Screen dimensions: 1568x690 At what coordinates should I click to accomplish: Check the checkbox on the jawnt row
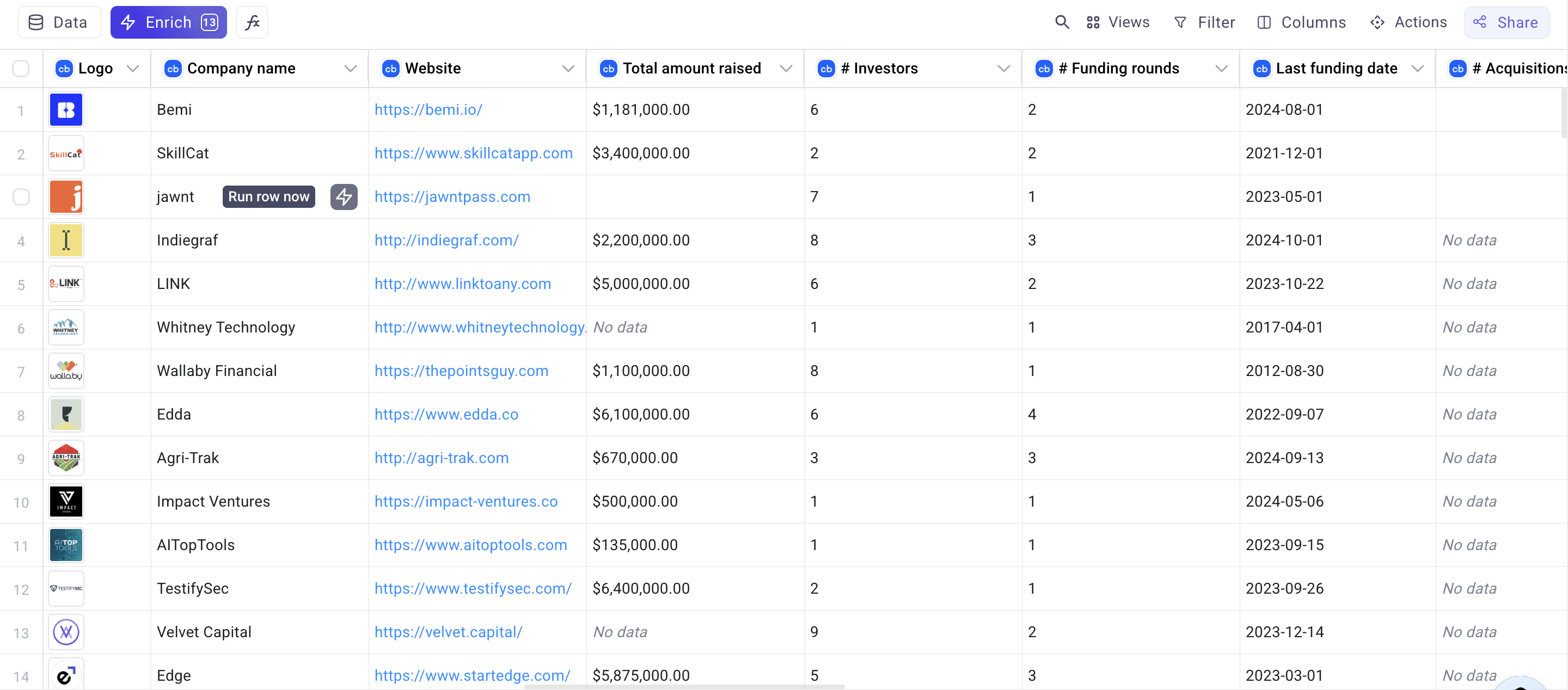click(21, 196)
